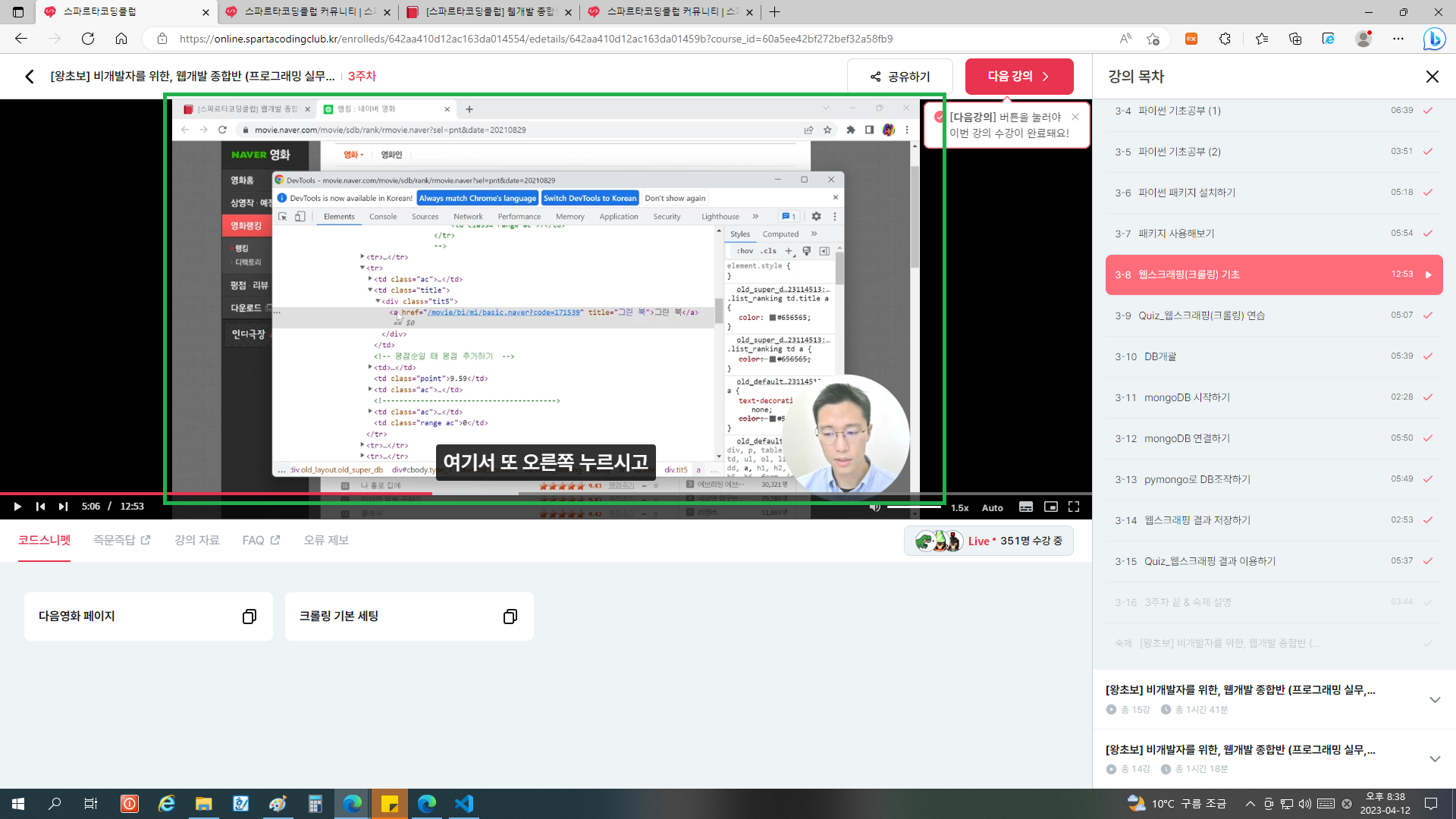
Task: Toggle video subtitles
Action: [x=1026, y=507]
